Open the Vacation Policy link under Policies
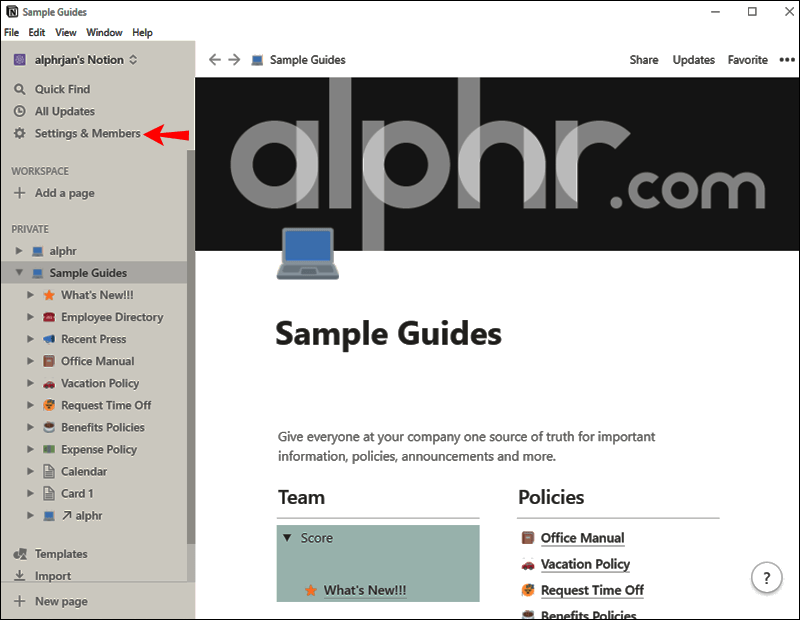800x620 pixels. [x=585, y=564]
